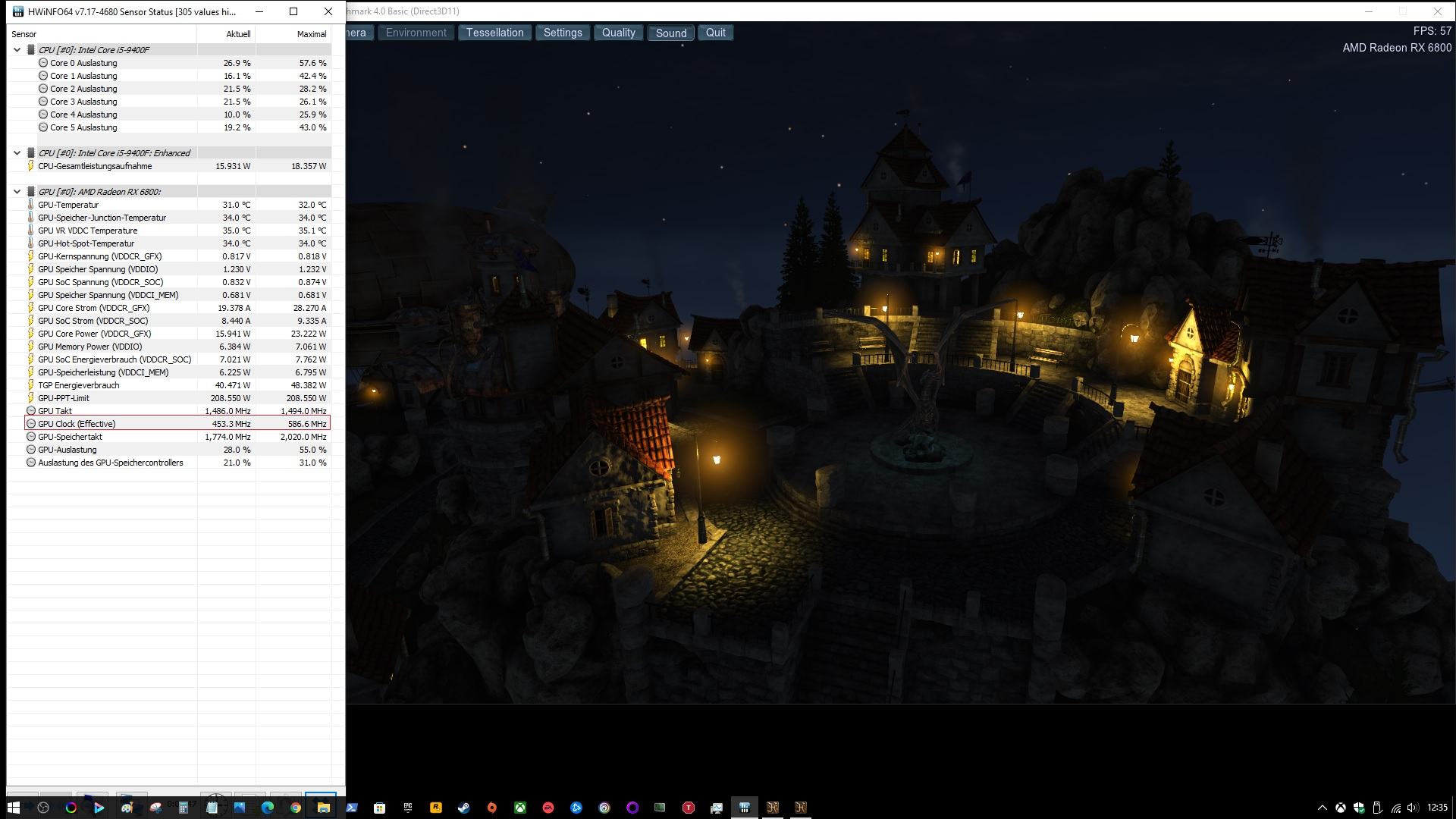
Task: Select the GPU Core Strom (VDDCR_GFX) row
Action: tap(177, 308)
